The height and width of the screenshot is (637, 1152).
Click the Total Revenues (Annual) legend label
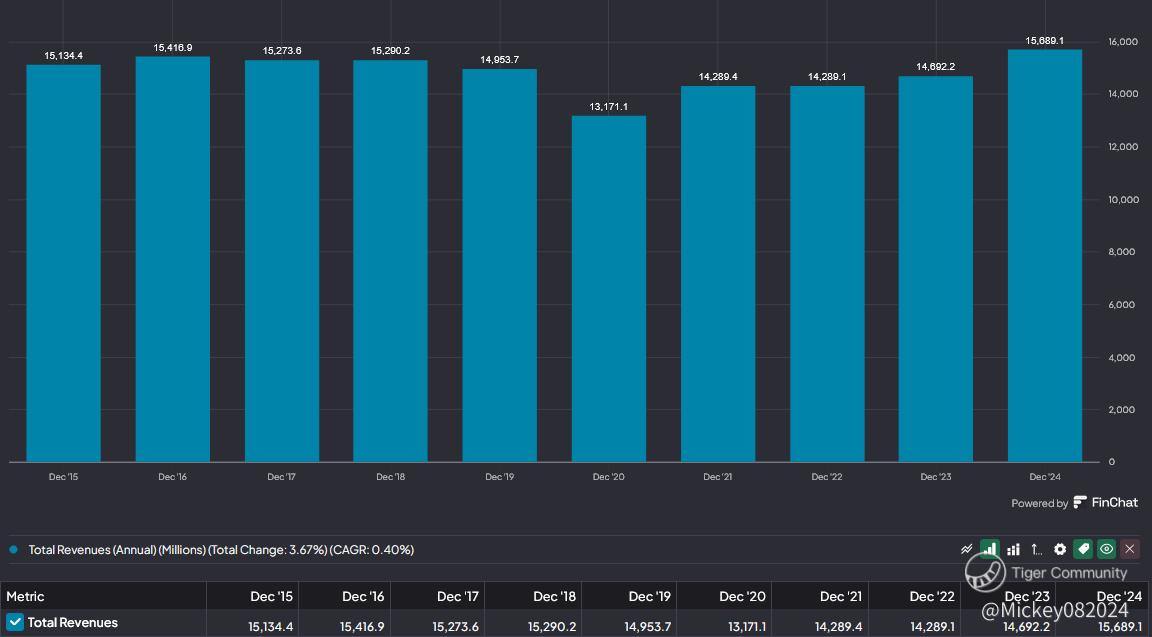click(221, 550)
